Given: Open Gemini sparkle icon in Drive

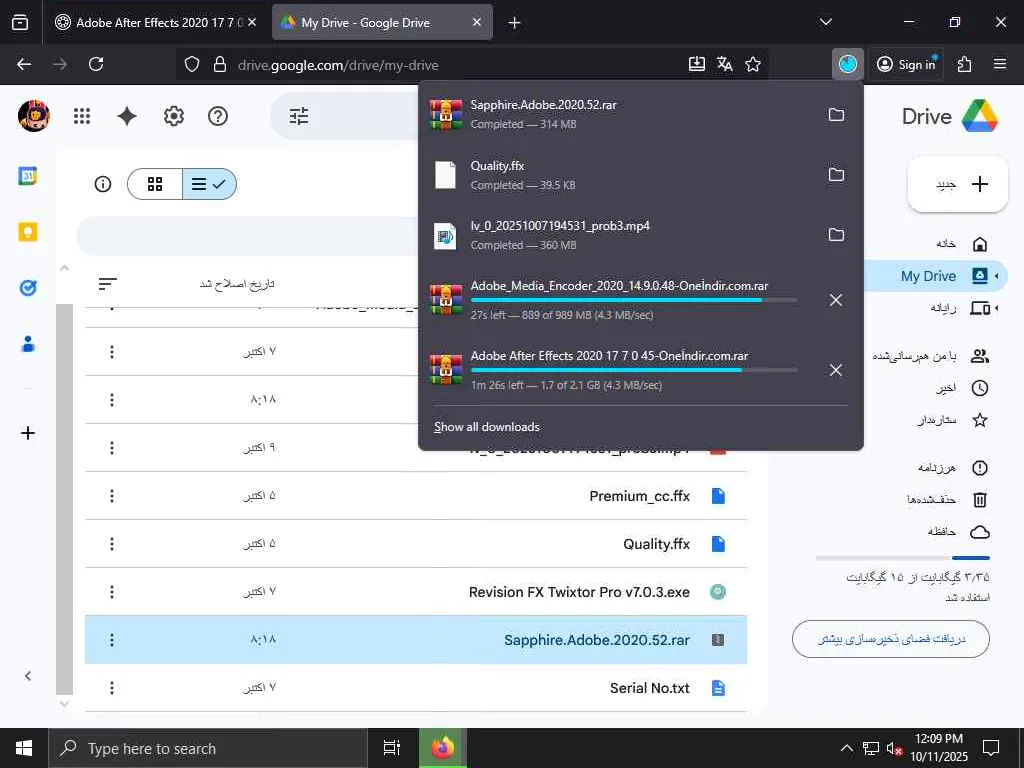Looking at the screenshot, I should pyautogui.click(x=127, y=116).
